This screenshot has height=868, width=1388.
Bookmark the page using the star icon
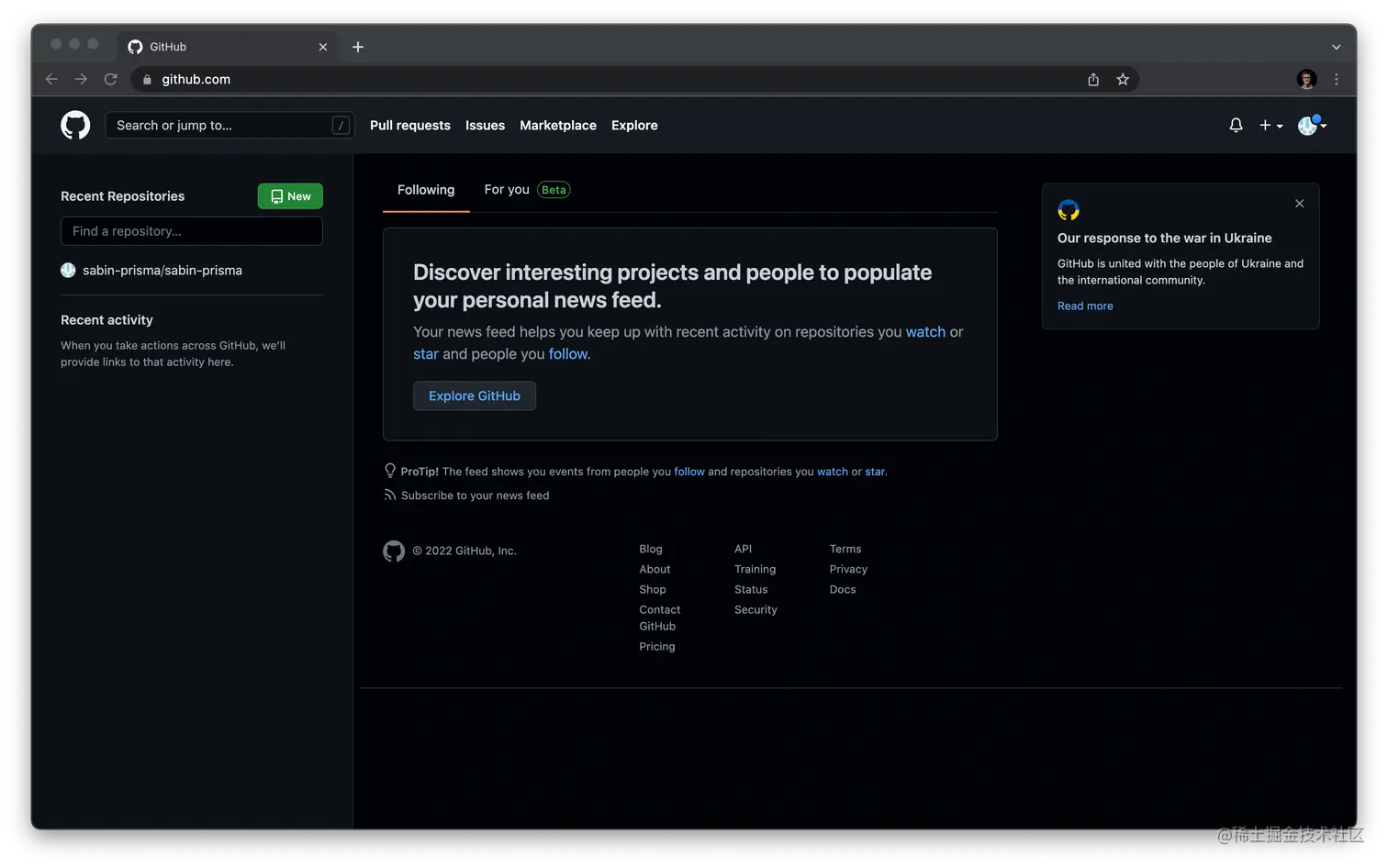point(1123,79)
